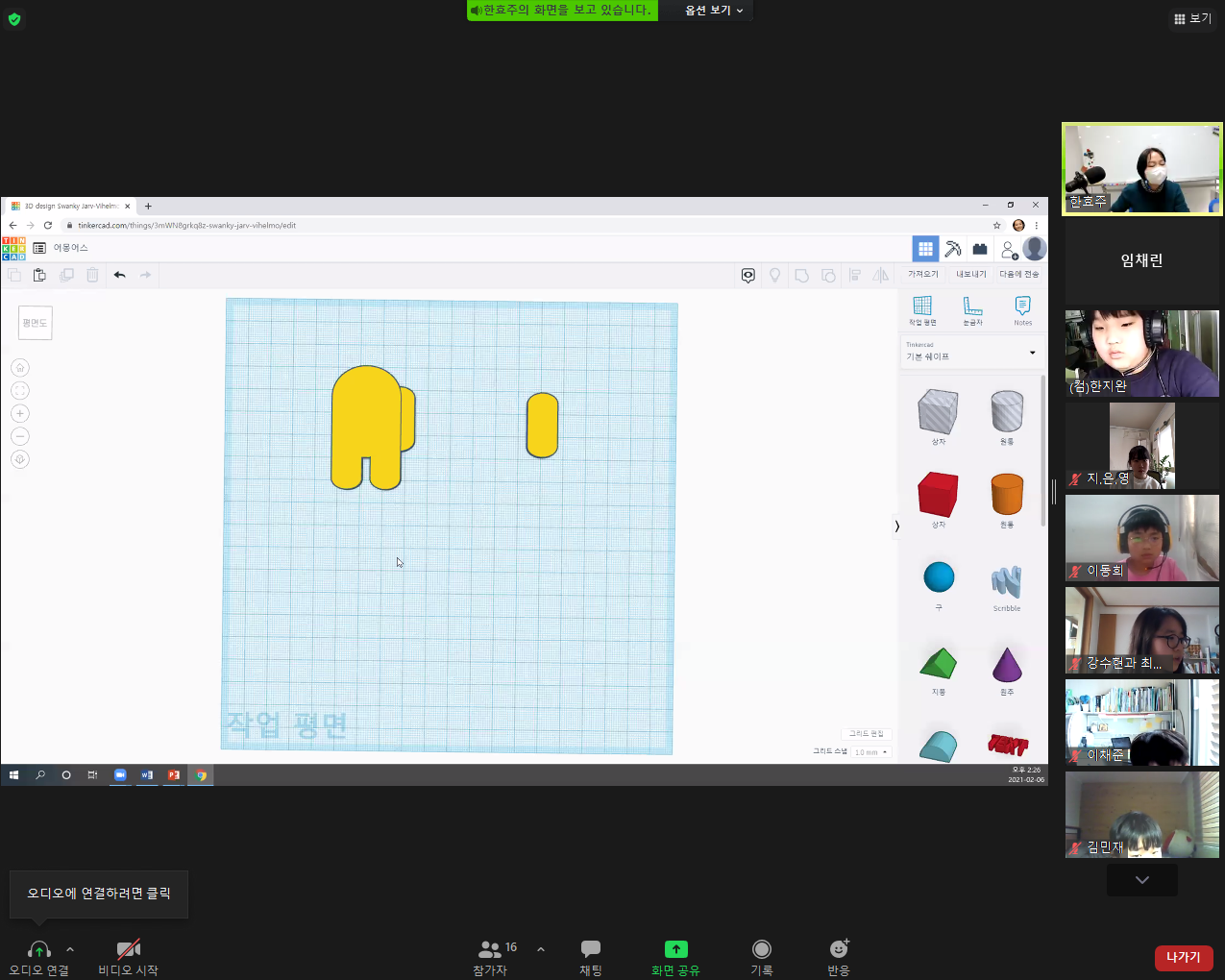Pick the striped hole box shape
The height and width of the screenshot is (980, 1225).
[x=938, y=412]
